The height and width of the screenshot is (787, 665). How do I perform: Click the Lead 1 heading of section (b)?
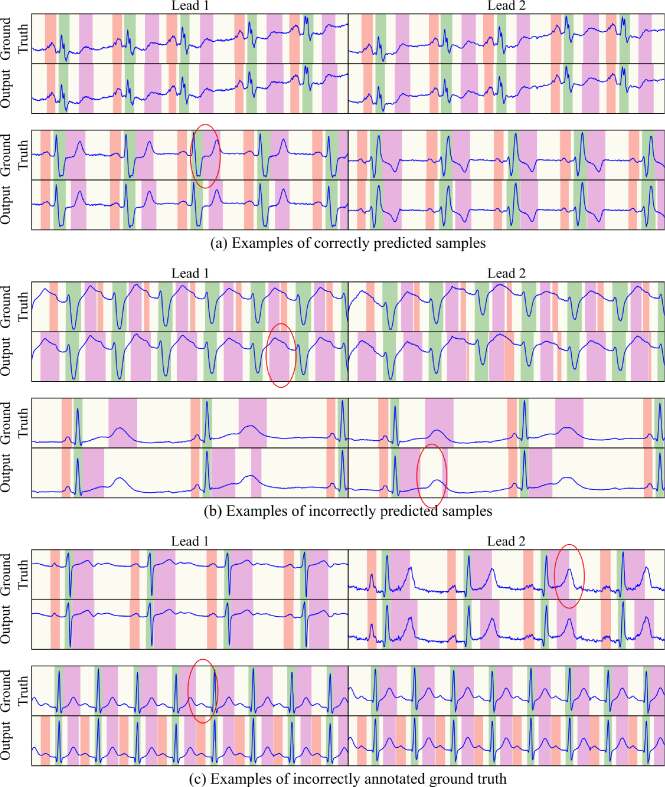pyautogui.click(x=190, y=274)
